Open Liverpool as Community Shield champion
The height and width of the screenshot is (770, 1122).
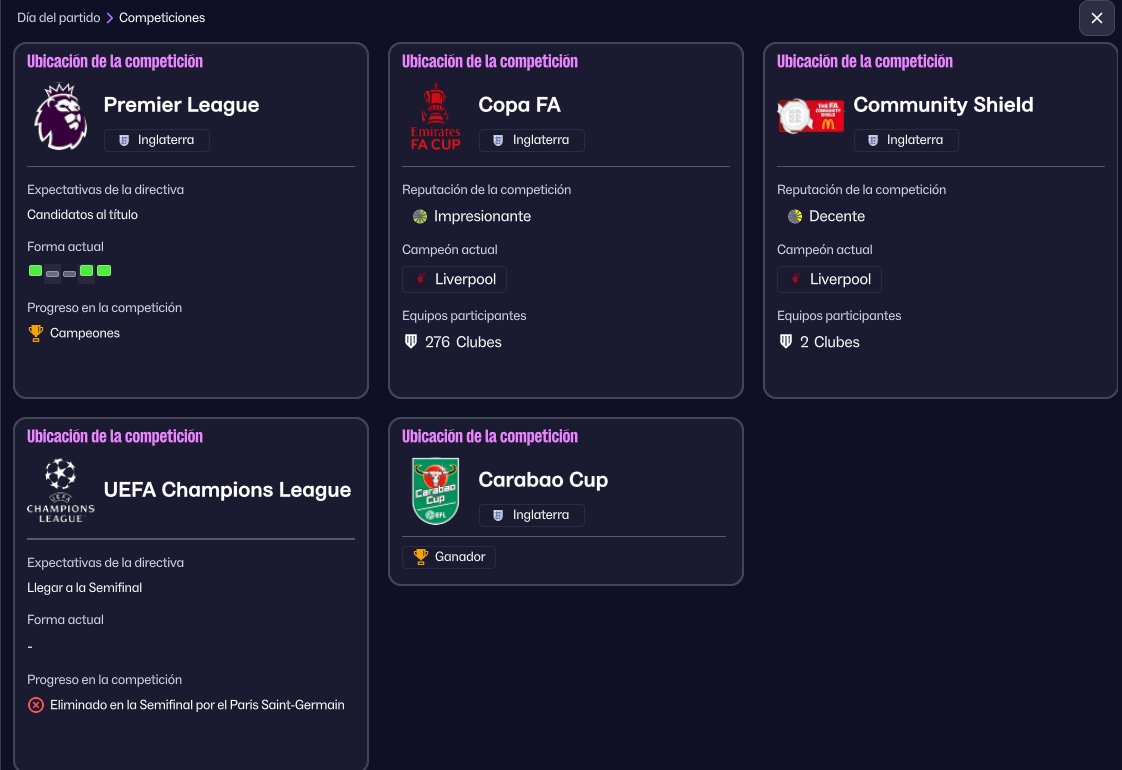pos(830,279)
